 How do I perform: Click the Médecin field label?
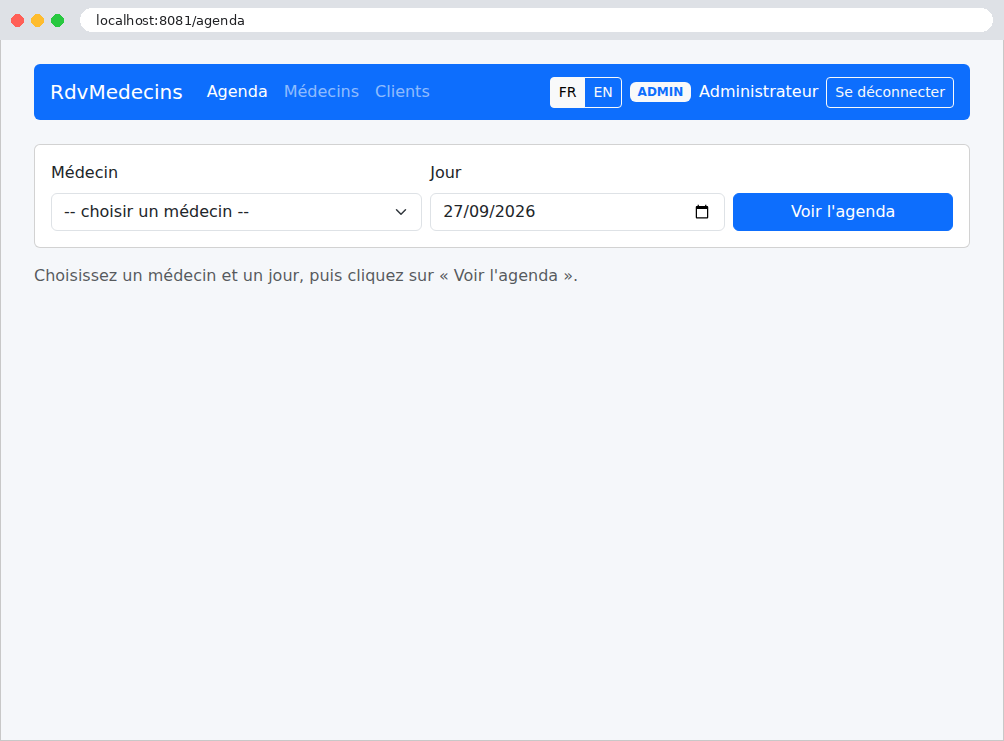click(x=85, y=173)
